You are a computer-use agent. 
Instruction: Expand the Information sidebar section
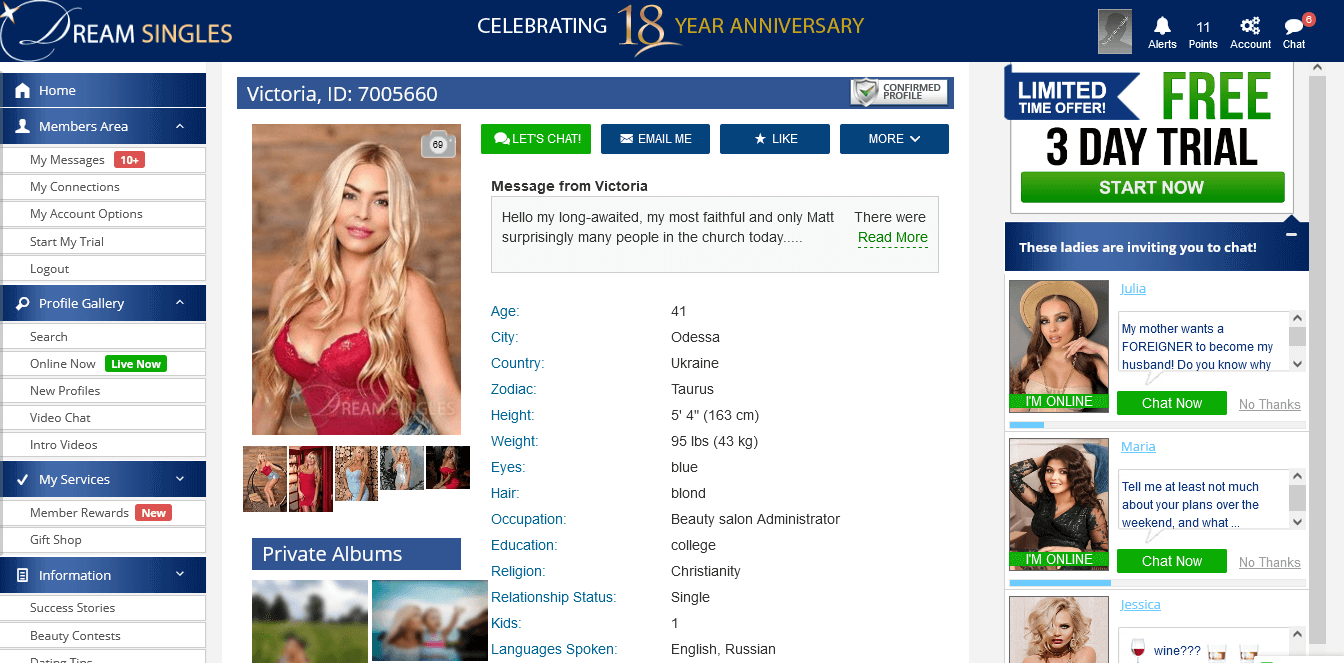[180, 574]
